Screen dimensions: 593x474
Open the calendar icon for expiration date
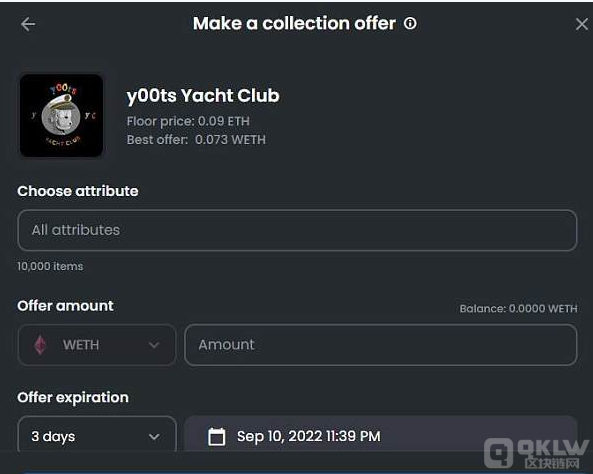[217, 436]
